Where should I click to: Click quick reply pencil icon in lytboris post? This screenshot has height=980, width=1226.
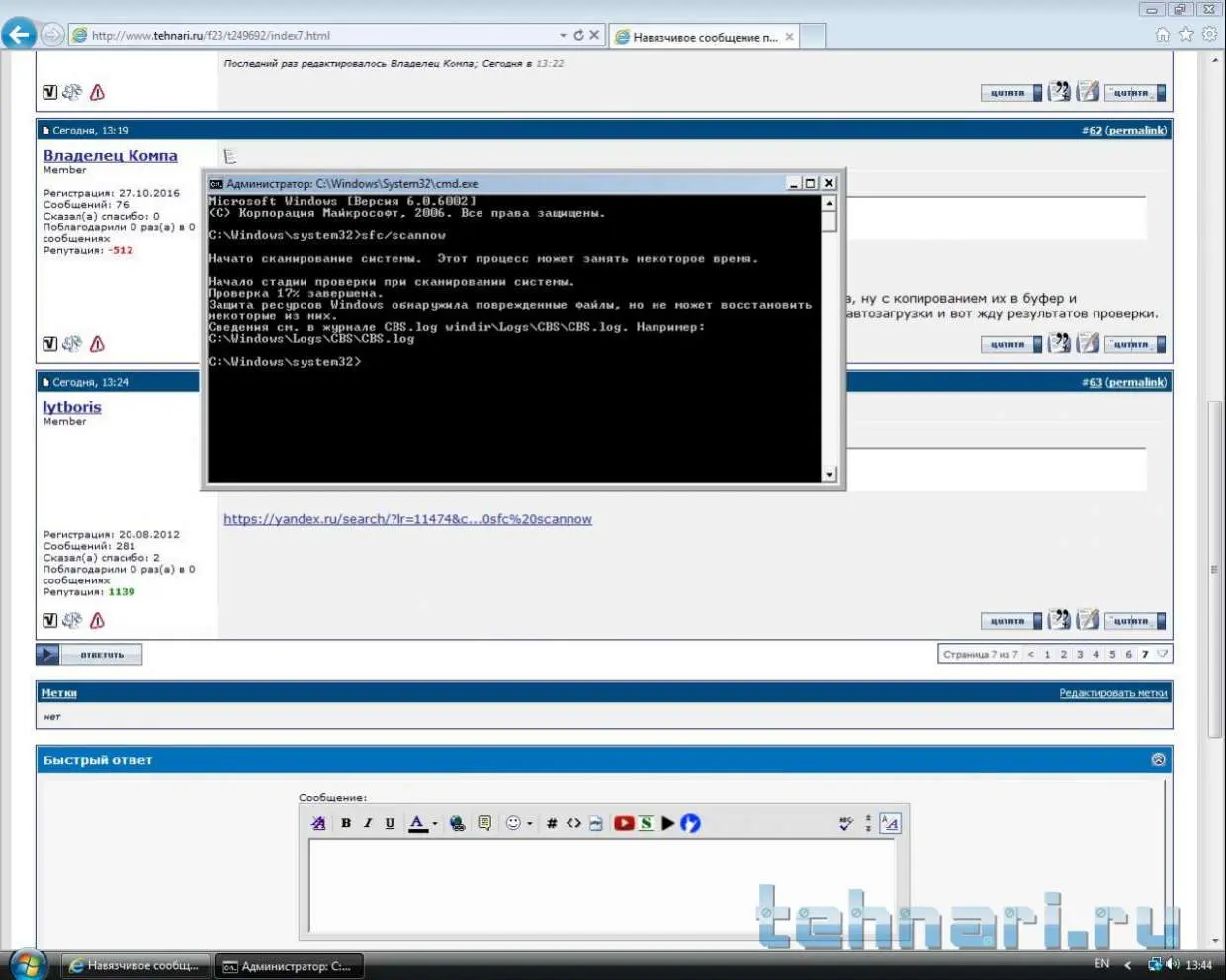point(1088,620)
